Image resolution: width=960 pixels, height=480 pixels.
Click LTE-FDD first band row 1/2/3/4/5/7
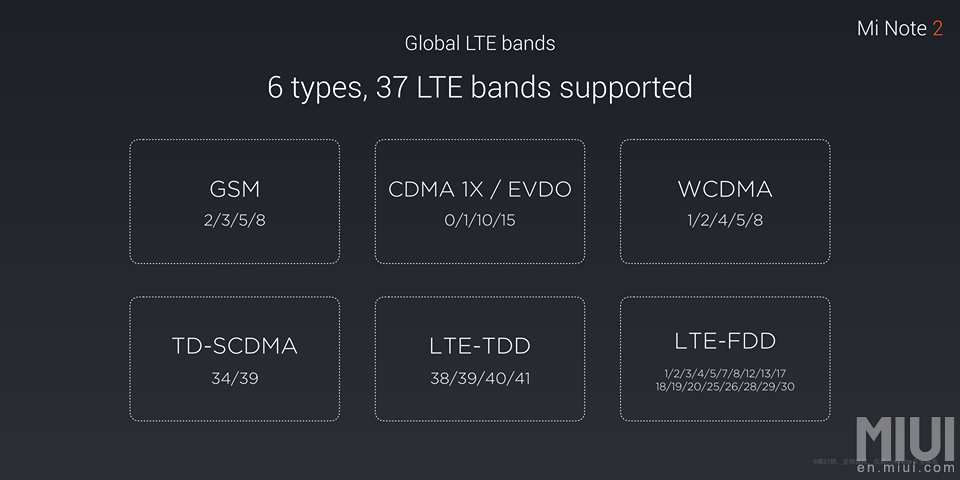(725, 372)
